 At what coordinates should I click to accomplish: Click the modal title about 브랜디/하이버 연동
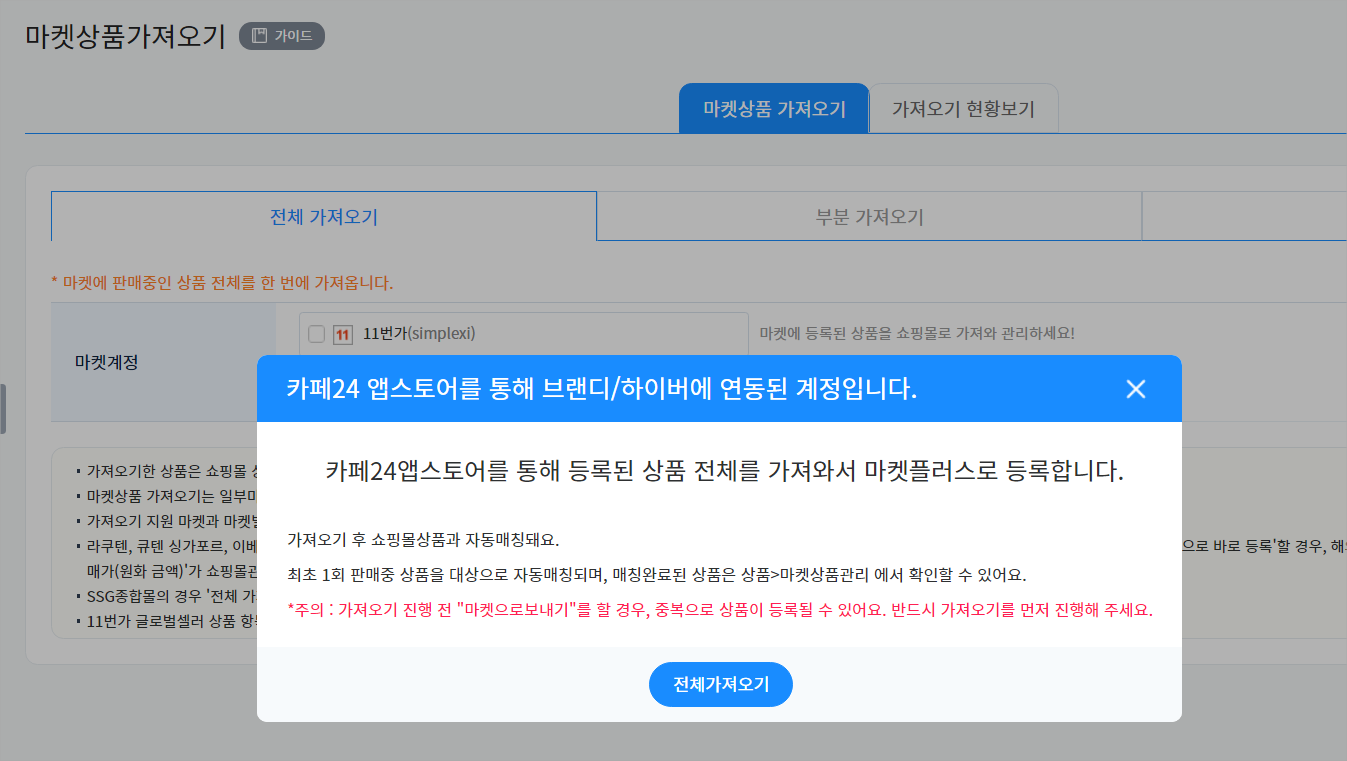[602, 389]
